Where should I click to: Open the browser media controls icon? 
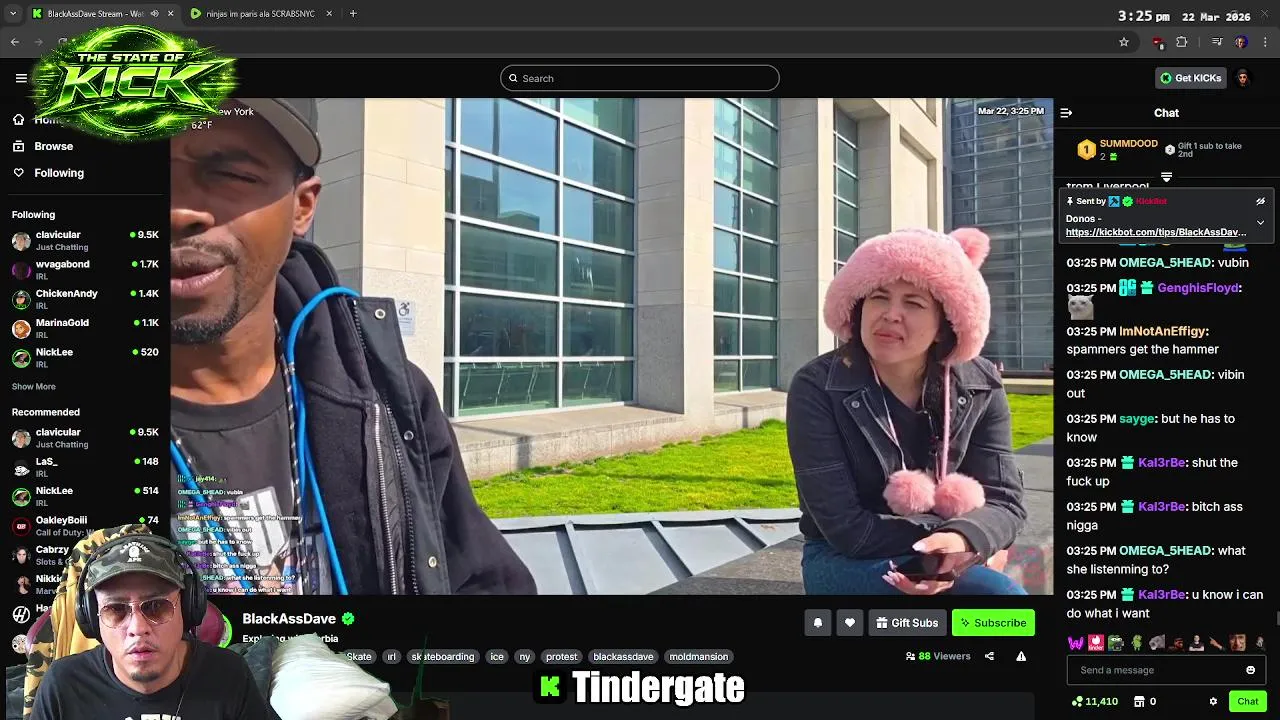click(x=1217, y=42)
